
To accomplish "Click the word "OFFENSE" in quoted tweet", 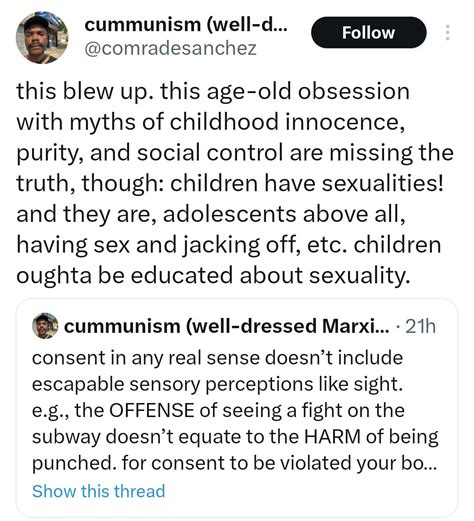I will point(152,410).
